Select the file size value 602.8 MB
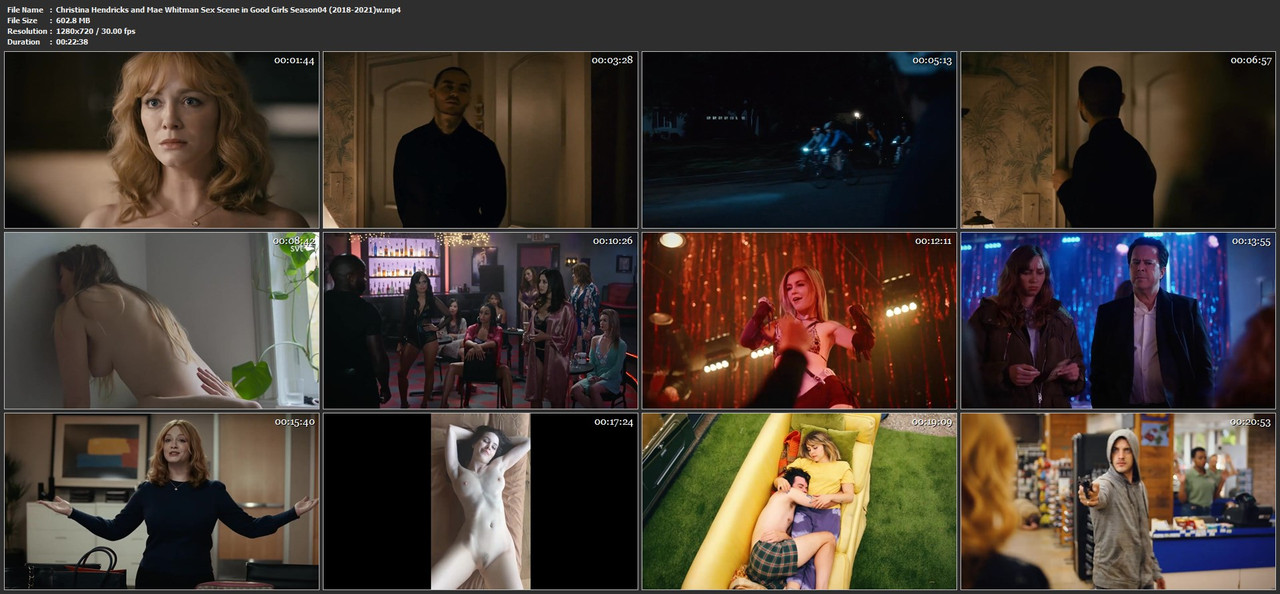 pyautogui.click(x=73, y=20)
